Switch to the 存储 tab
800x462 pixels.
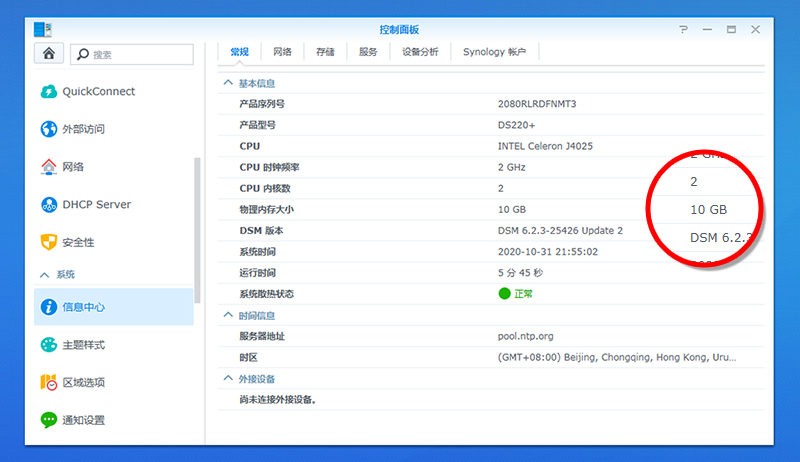click(325, 52)
